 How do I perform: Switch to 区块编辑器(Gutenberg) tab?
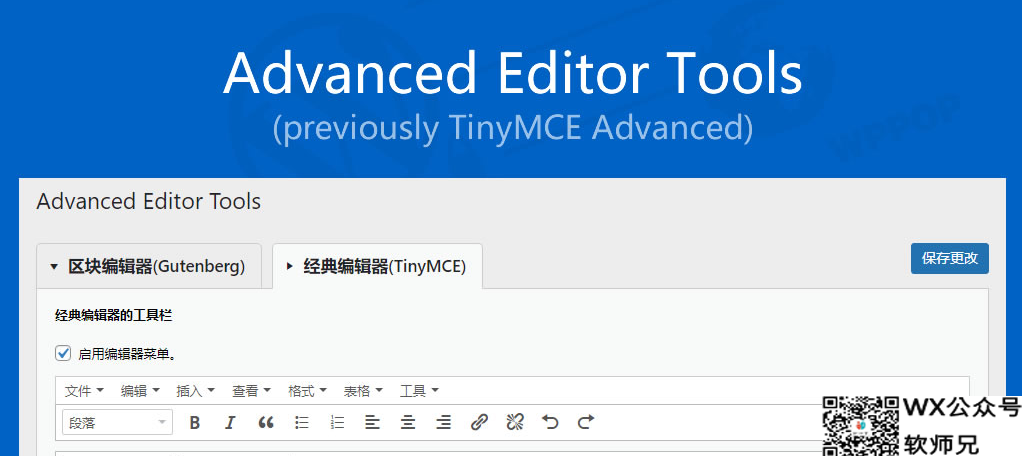[x=149, y=266]
